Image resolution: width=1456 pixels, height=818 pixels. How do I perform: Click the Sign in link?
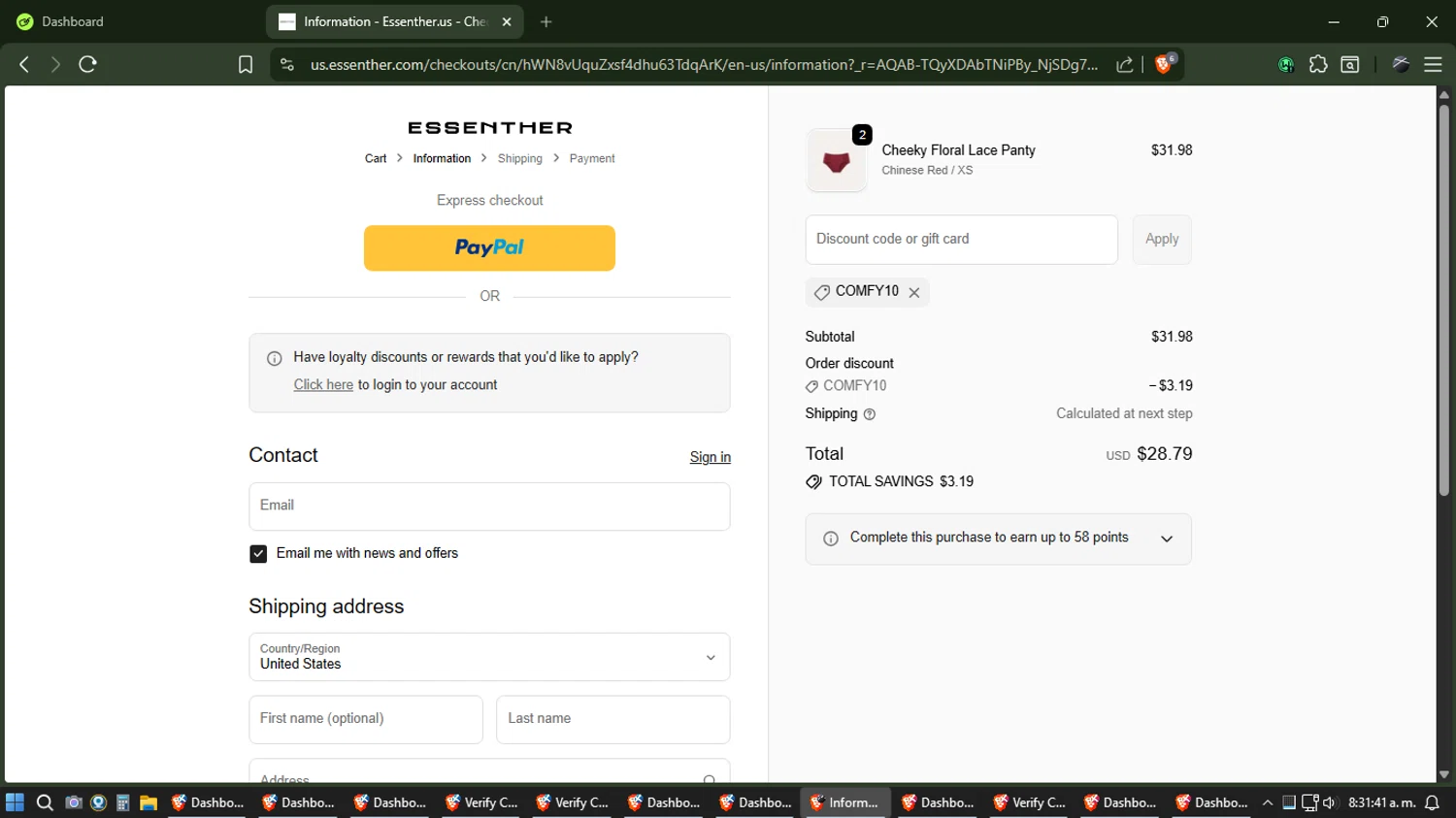point(711,457)
